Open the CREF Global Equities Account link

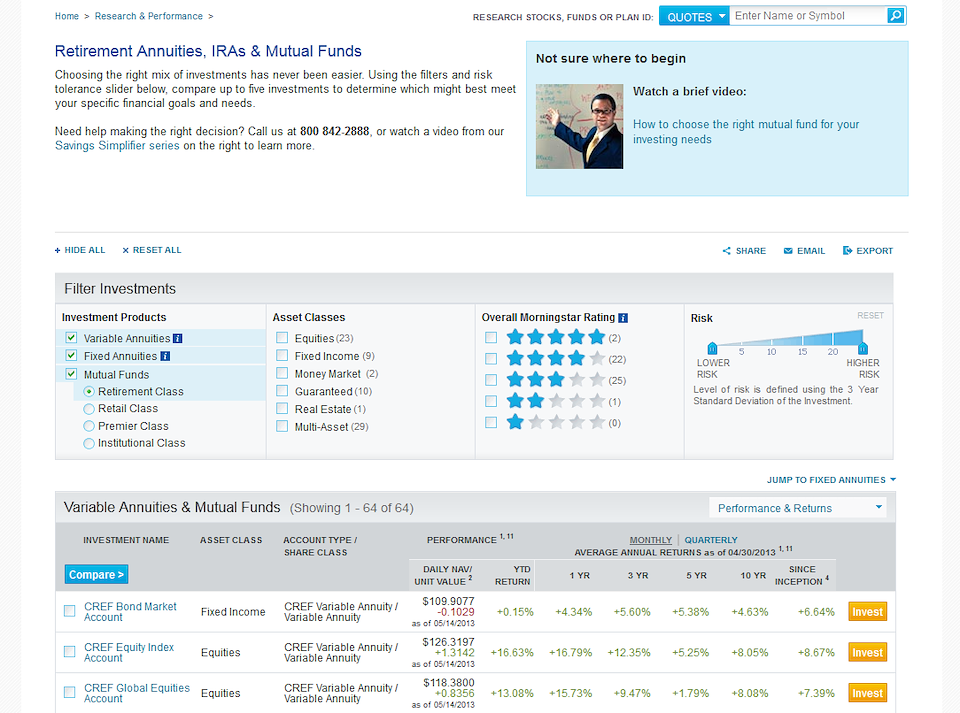(x=137, y=693)
